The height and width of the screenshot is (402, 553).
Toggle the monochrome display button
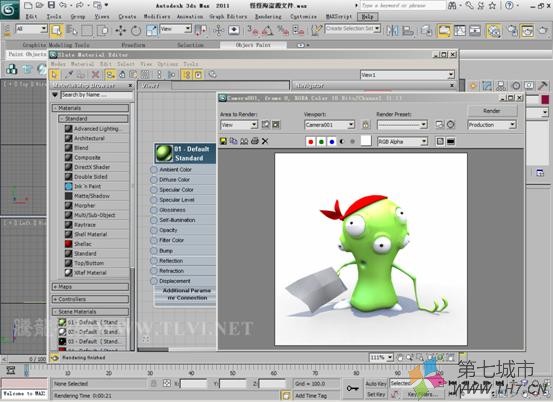tap(352, 142)
